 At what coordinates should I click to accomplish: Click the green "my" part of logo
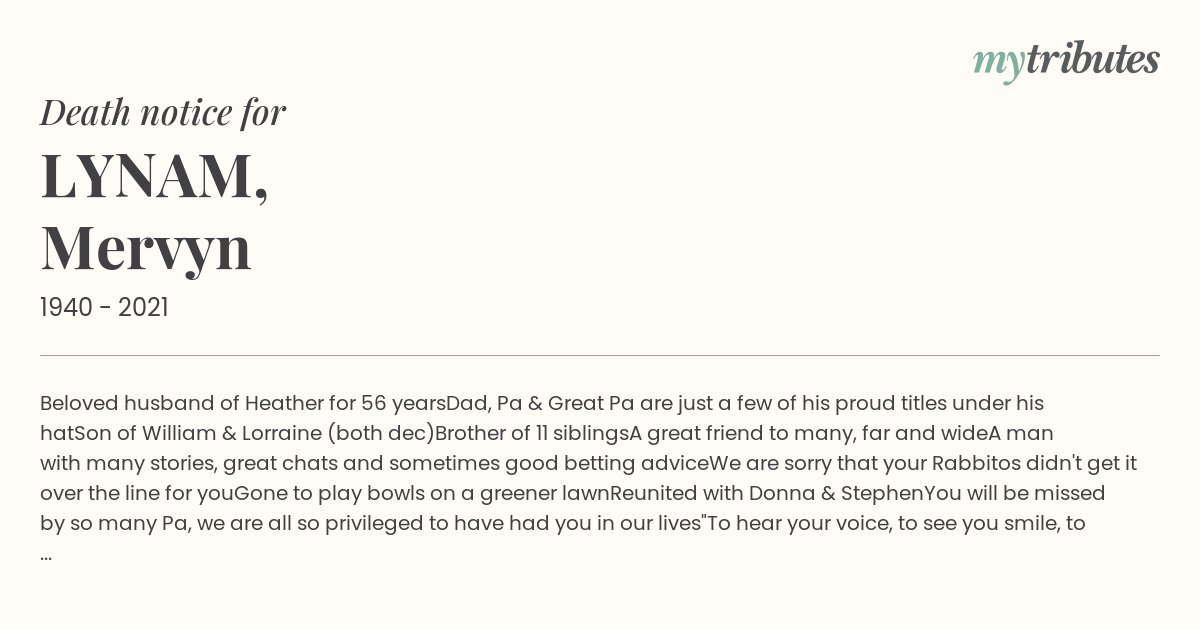point(998,65)
